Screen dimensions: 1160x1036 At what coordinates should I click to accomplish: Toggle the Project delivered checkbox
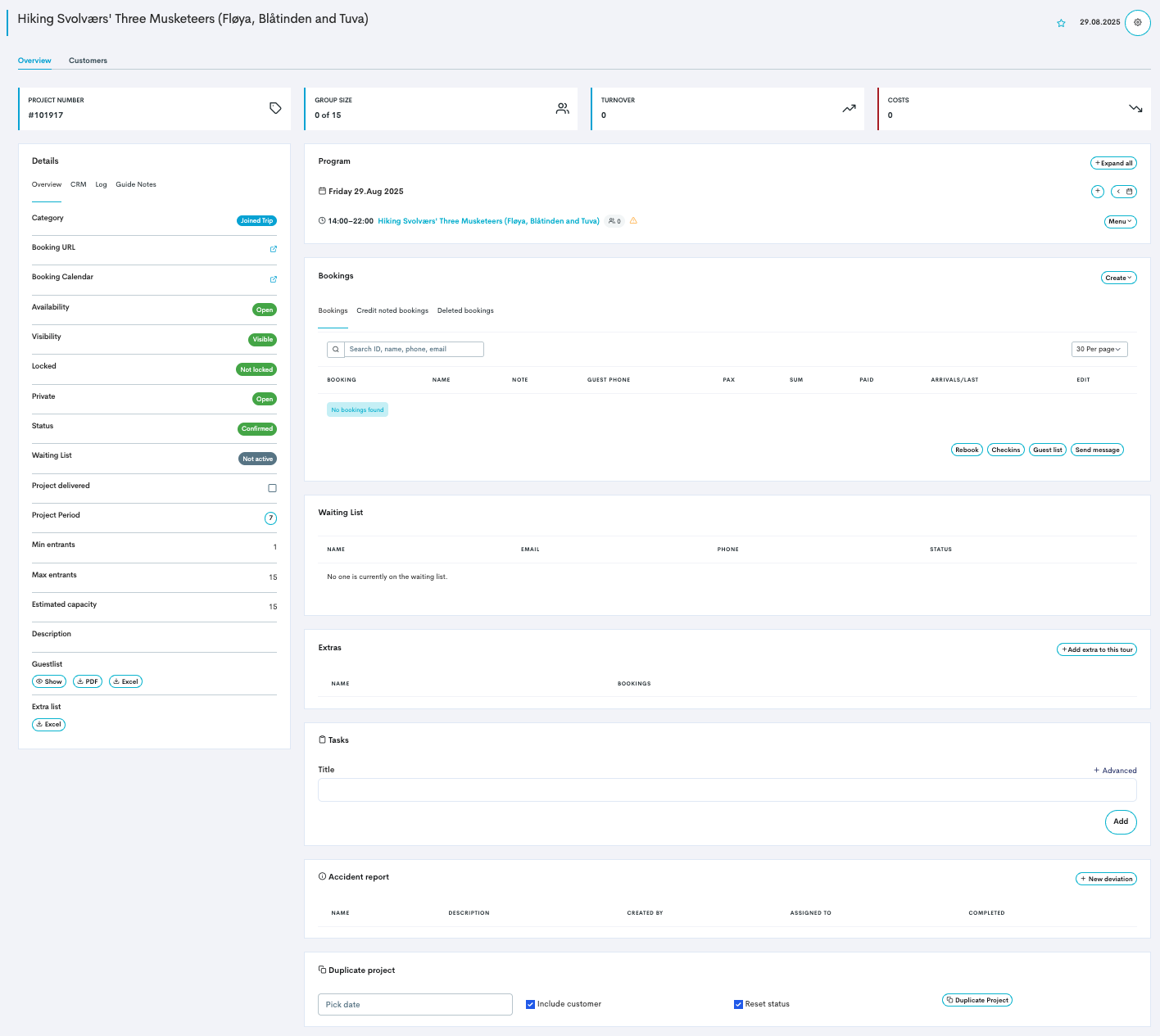click(273, 488)
